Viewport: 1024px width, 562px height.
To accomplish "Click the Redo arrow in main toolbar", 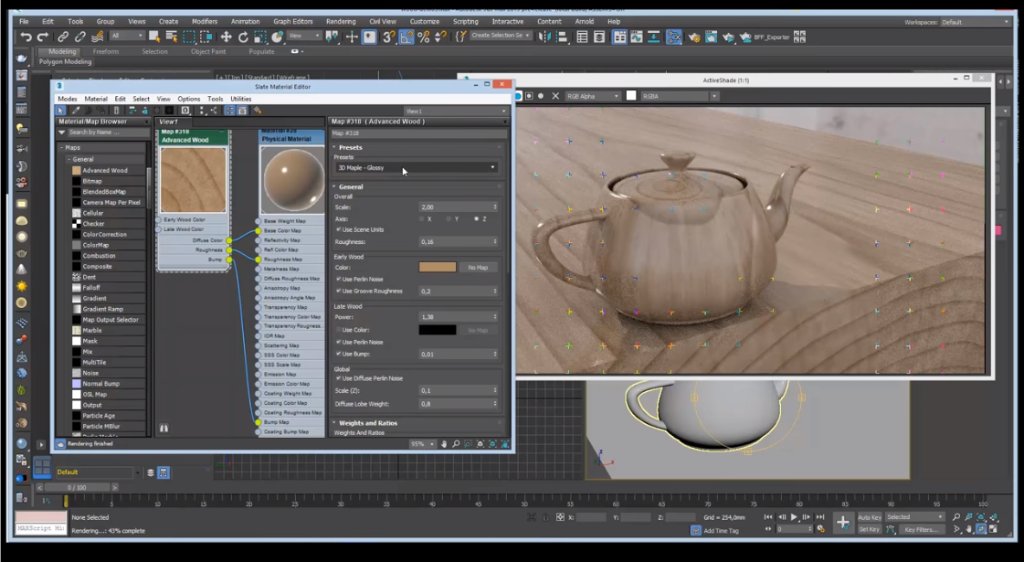I will (43, 37).
